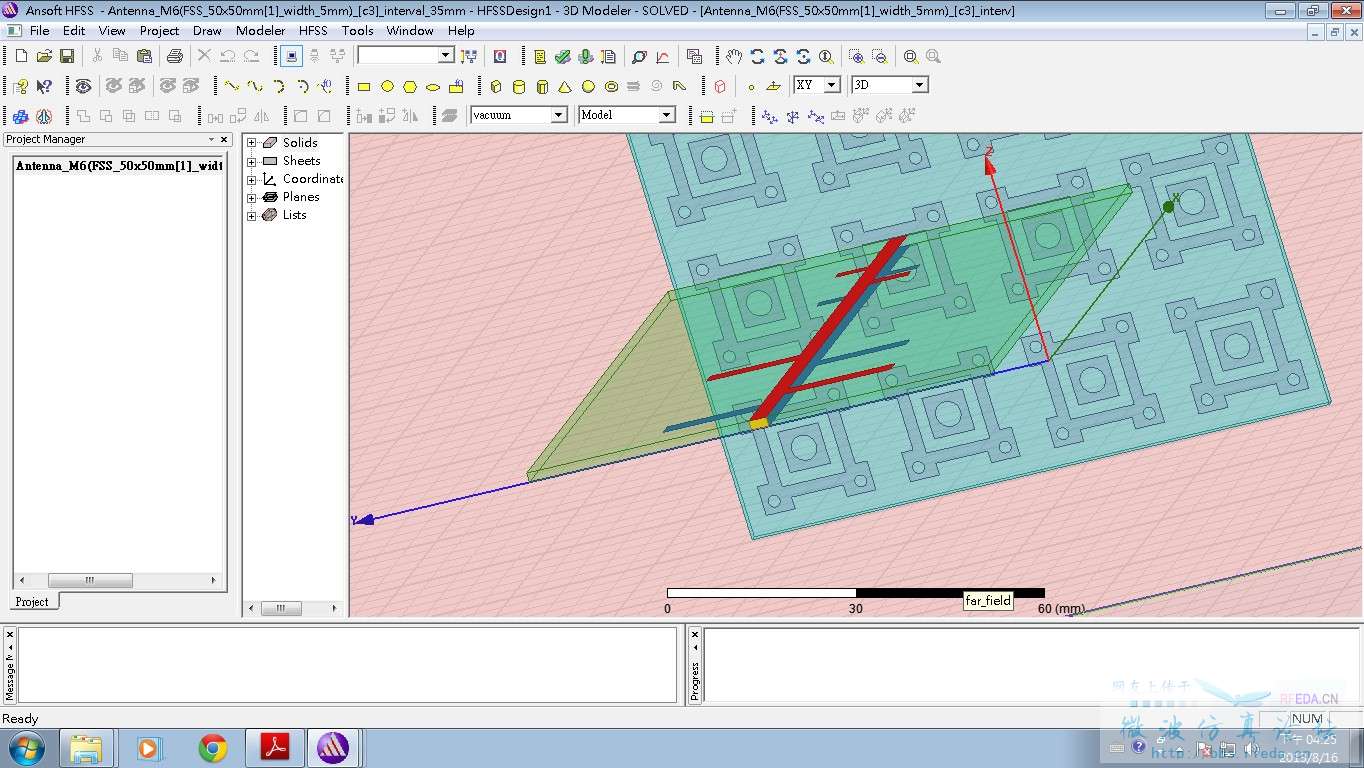Viewport: 1364px width, 768px height.
Task: Expand the Sheets tree node
Action: (252, 161)
